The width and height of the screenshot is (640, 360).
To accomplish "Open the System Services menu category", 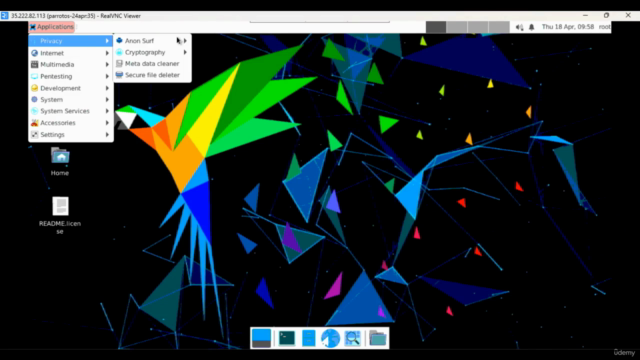I will (x=71, y=111).
